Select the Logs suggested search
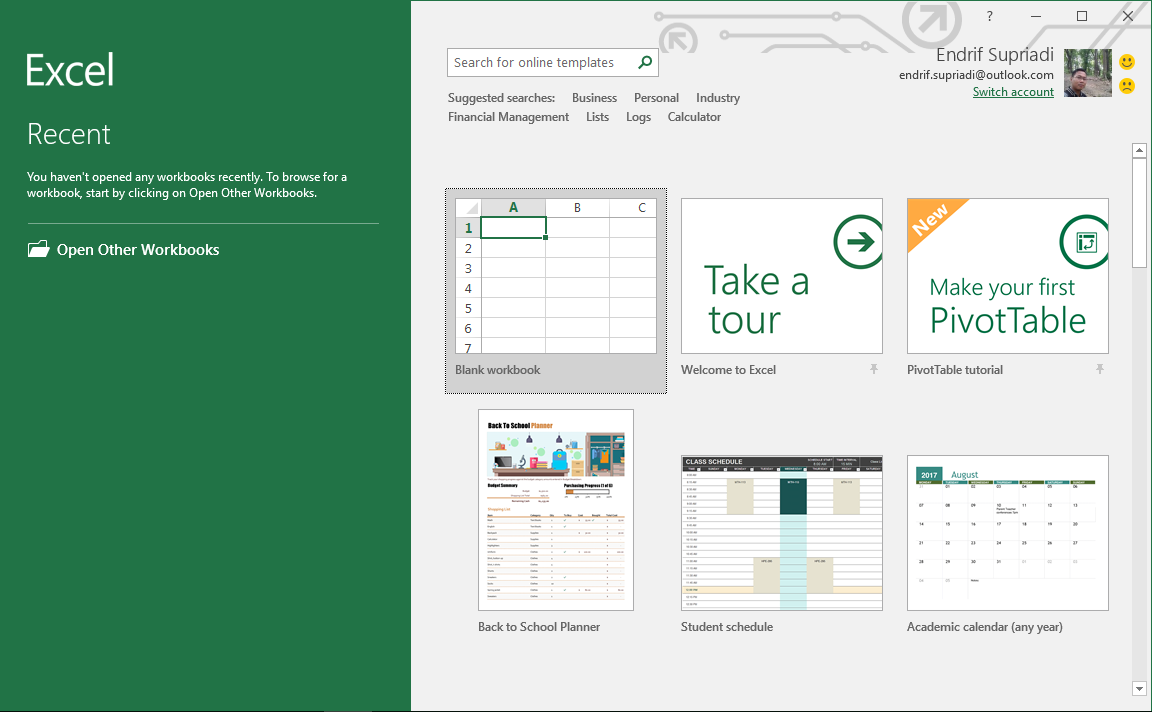Viewport: 1152px width, 712px height. pyautogui.click(x=638, y=117)
